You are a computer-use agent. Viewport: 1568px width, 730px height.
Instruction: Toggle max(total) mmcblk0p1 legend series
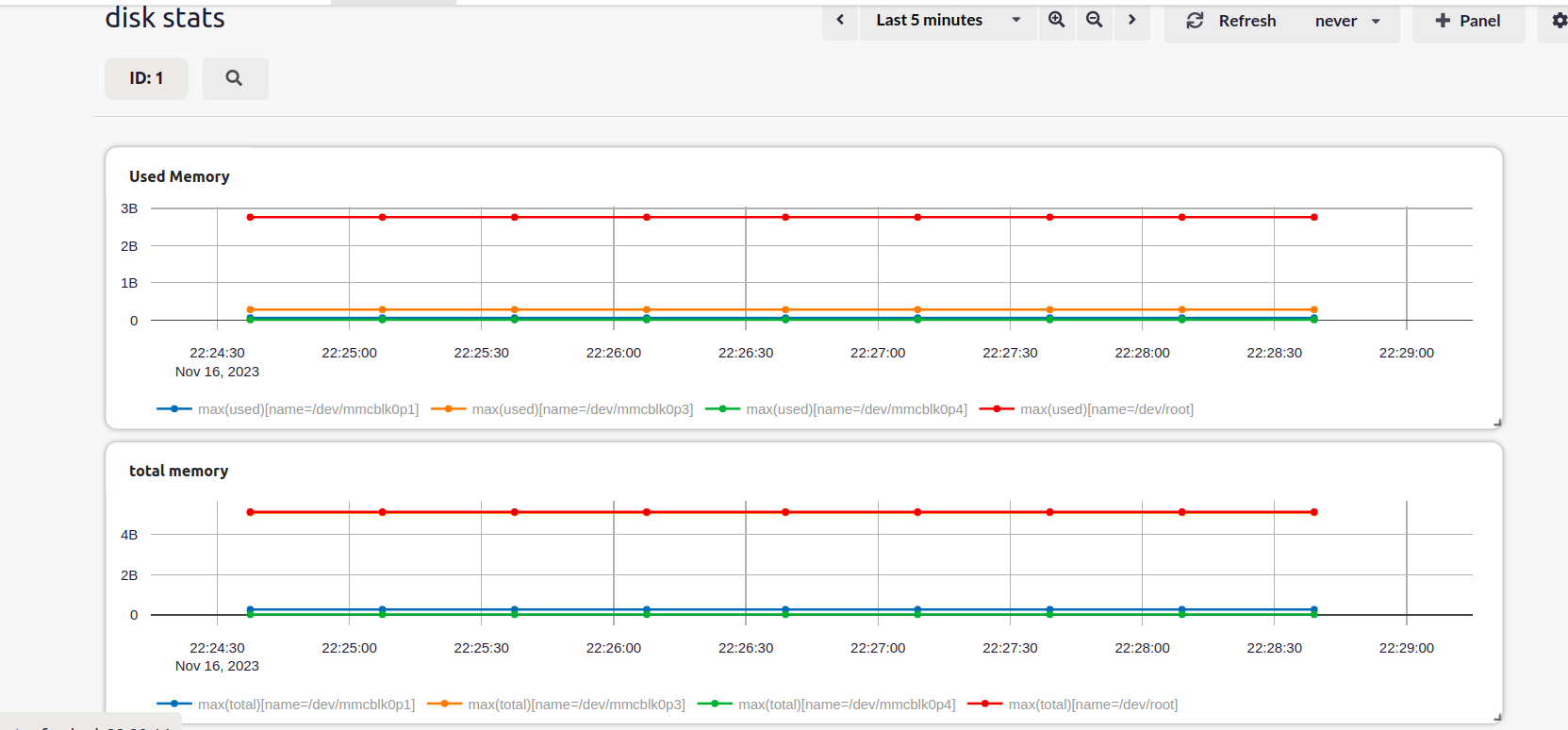point(286,705)
